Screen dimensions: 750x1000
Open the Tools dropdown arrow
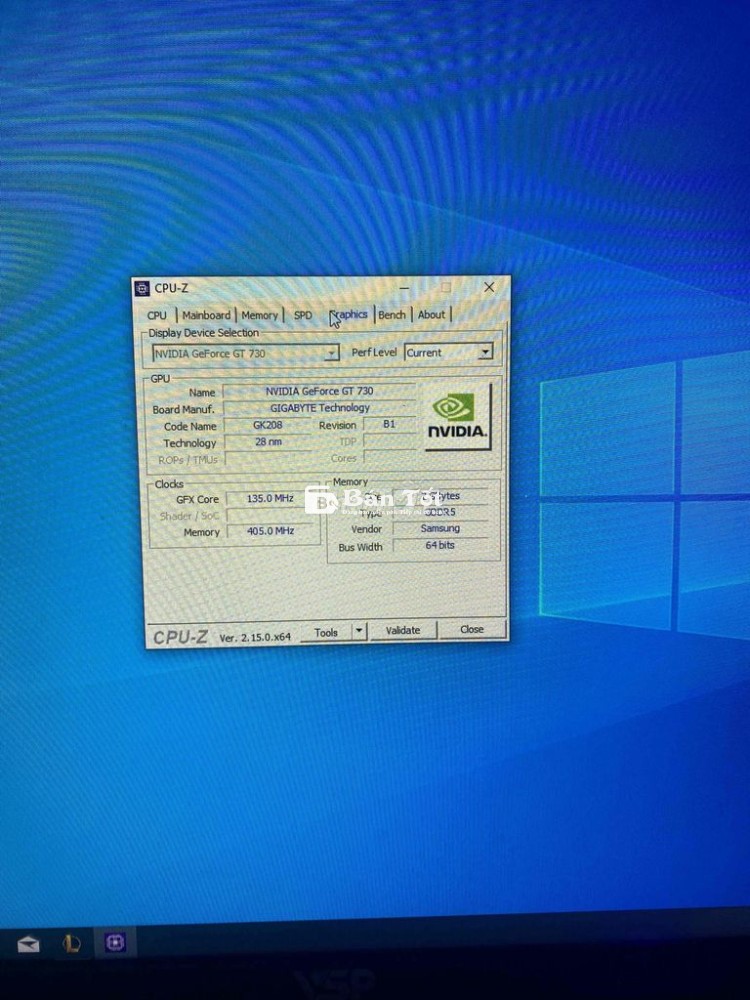tap(359, 631)
